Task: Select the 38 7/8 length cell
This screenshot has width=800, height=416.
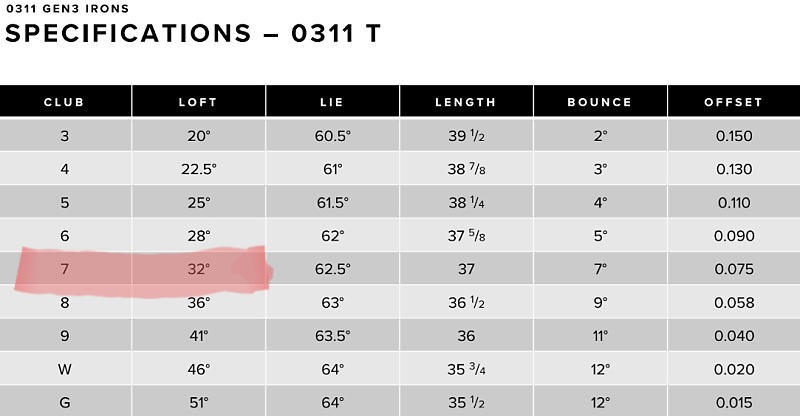Action: [x=465, y=169]
